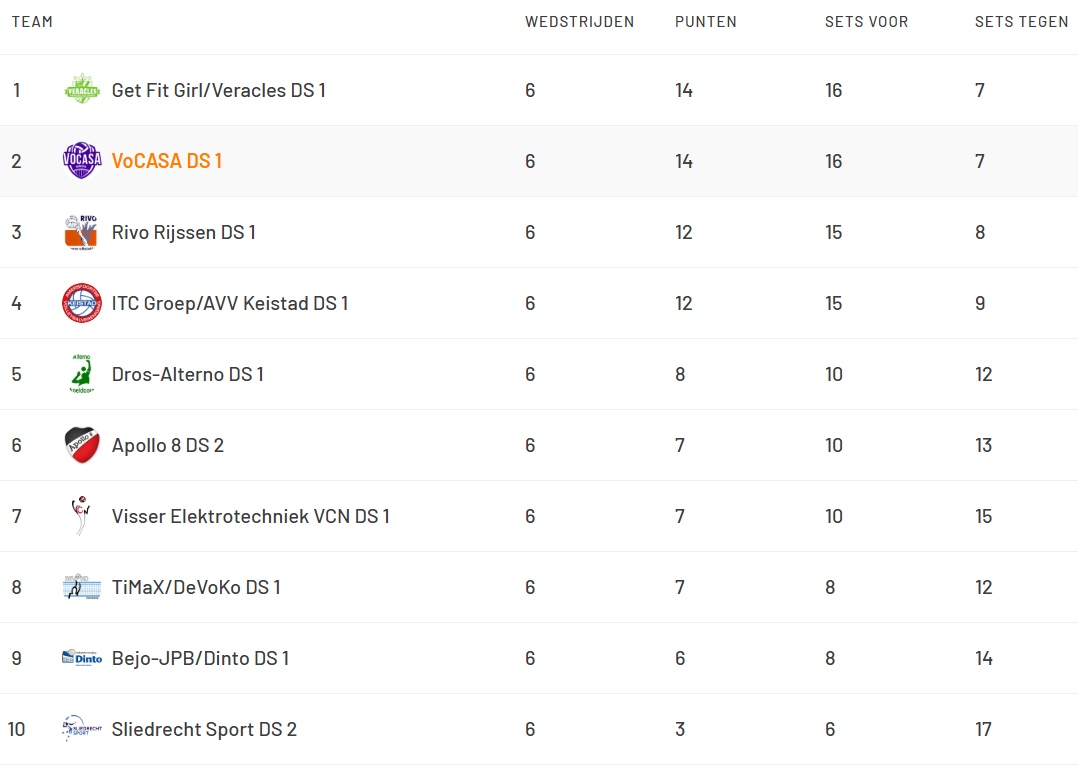Click the SETS VOOR column header
This screenshot has width=1078, height=772.
[x=867, y=22]
